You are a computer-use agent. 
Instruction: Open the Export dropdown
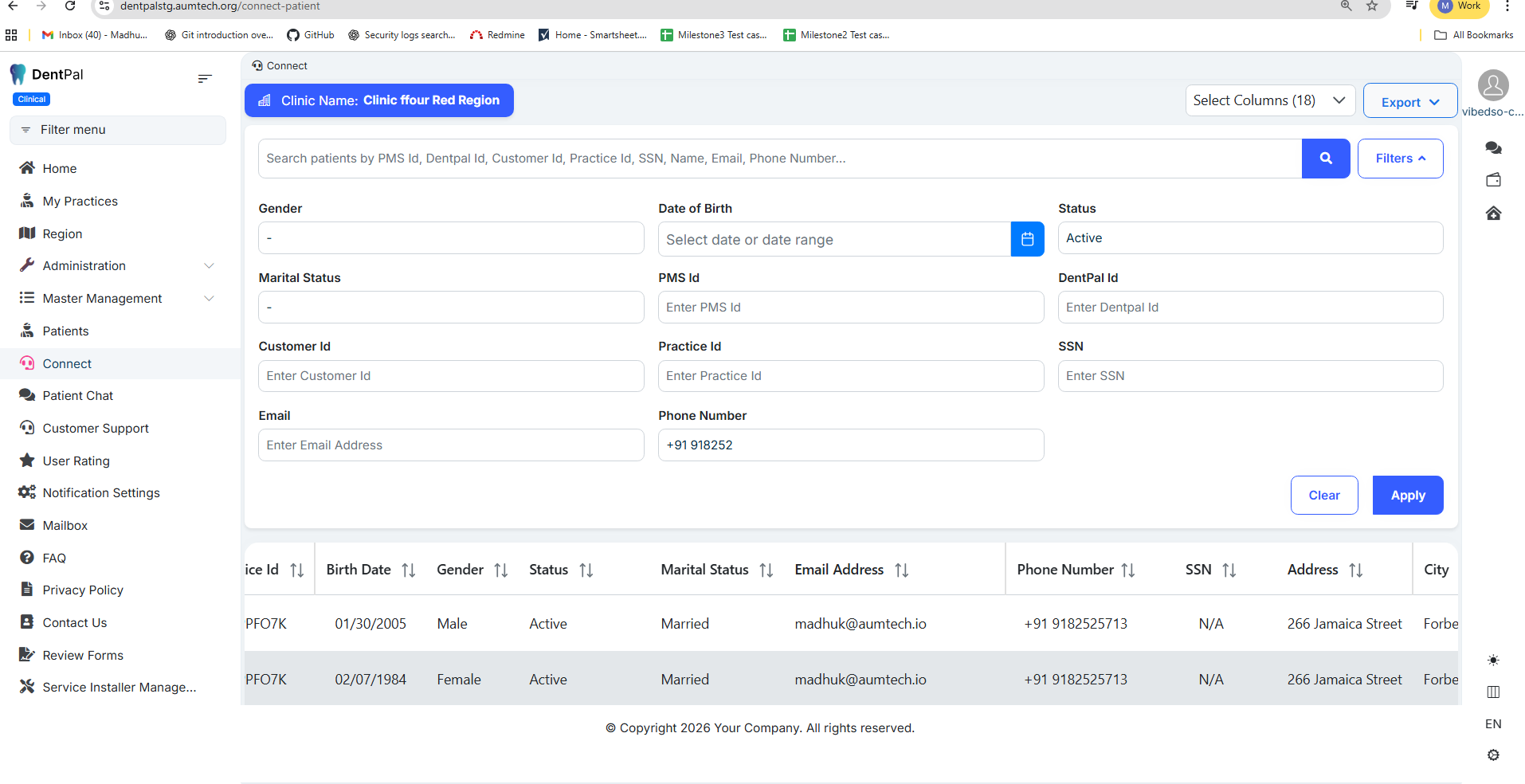click(1409, 102)
